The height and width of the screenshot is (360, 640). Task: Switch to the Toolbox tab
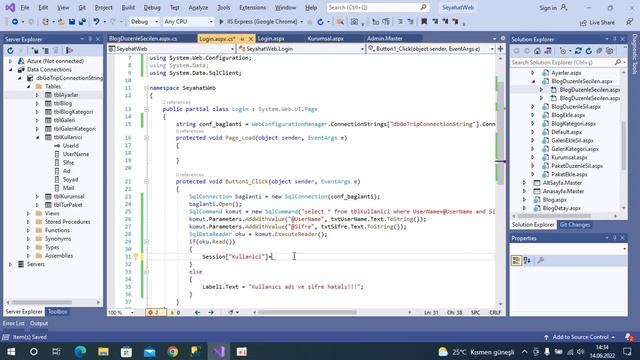58,312
